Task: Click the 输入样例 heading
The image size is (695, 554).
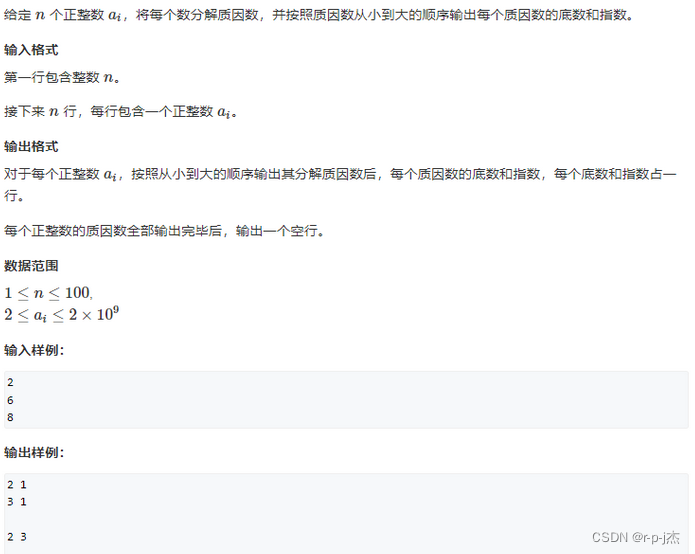Action: point(34,350)
